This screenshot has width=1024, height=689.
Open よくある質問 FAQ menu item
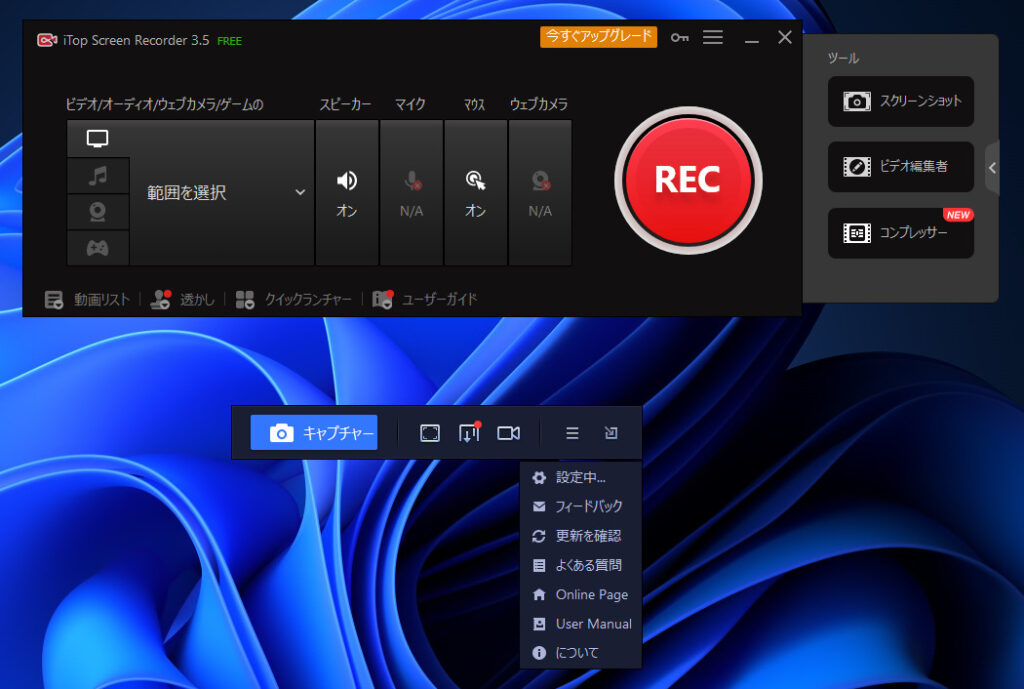(x=581, y=565)
